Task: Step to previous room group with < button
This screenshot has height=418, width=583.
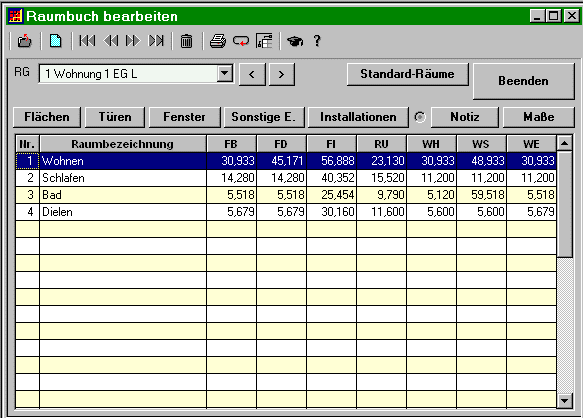Action: [252, 74]
